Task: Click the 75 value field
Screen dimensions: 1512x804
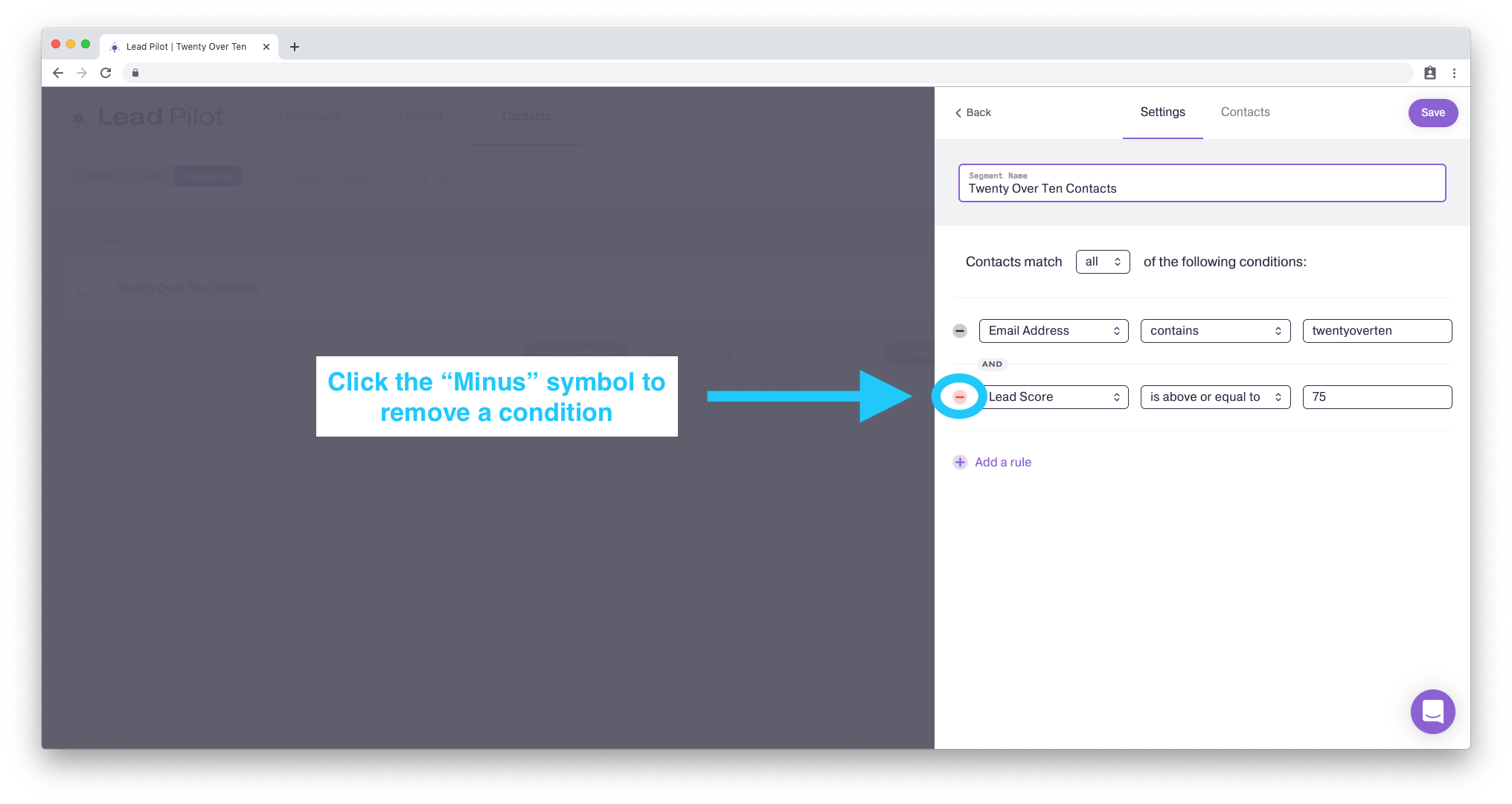Action: click(x=1377, y=397)
